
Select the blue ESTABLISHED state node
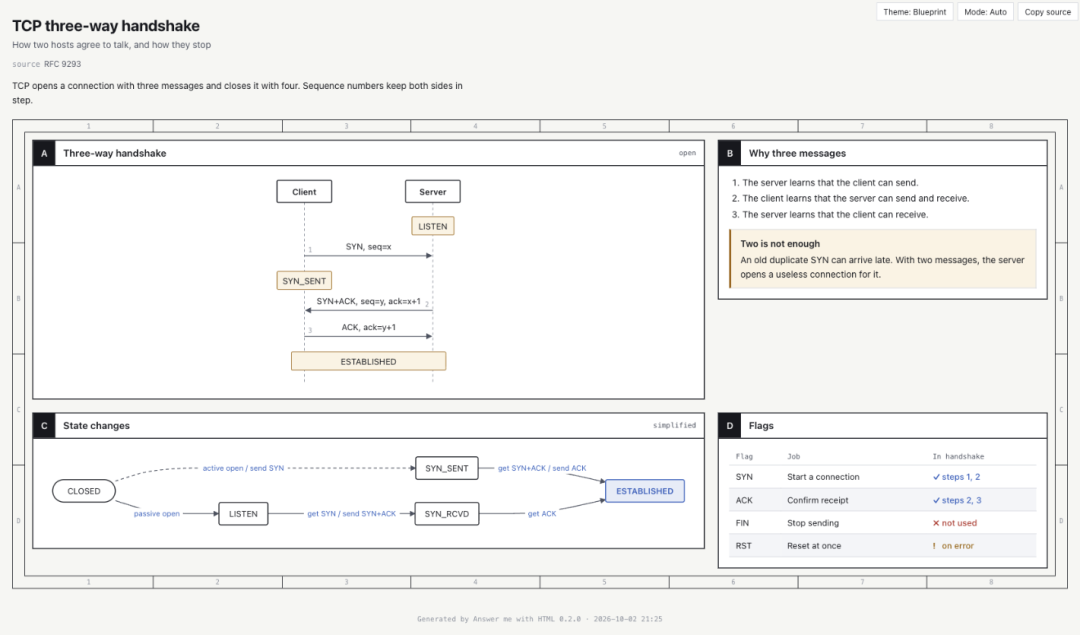(x=645, y=491)
